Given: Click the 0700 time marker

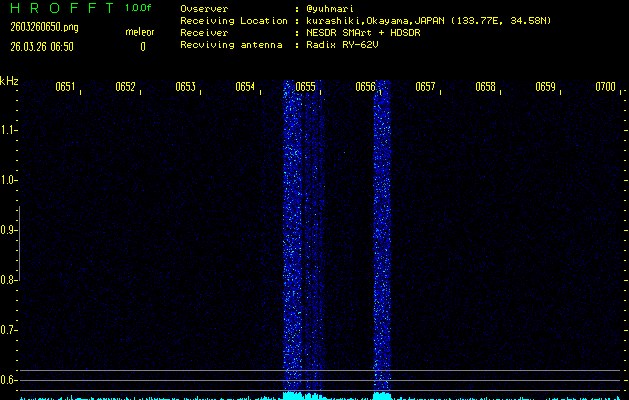Looking at the screenshot, I should coord(605,87).
